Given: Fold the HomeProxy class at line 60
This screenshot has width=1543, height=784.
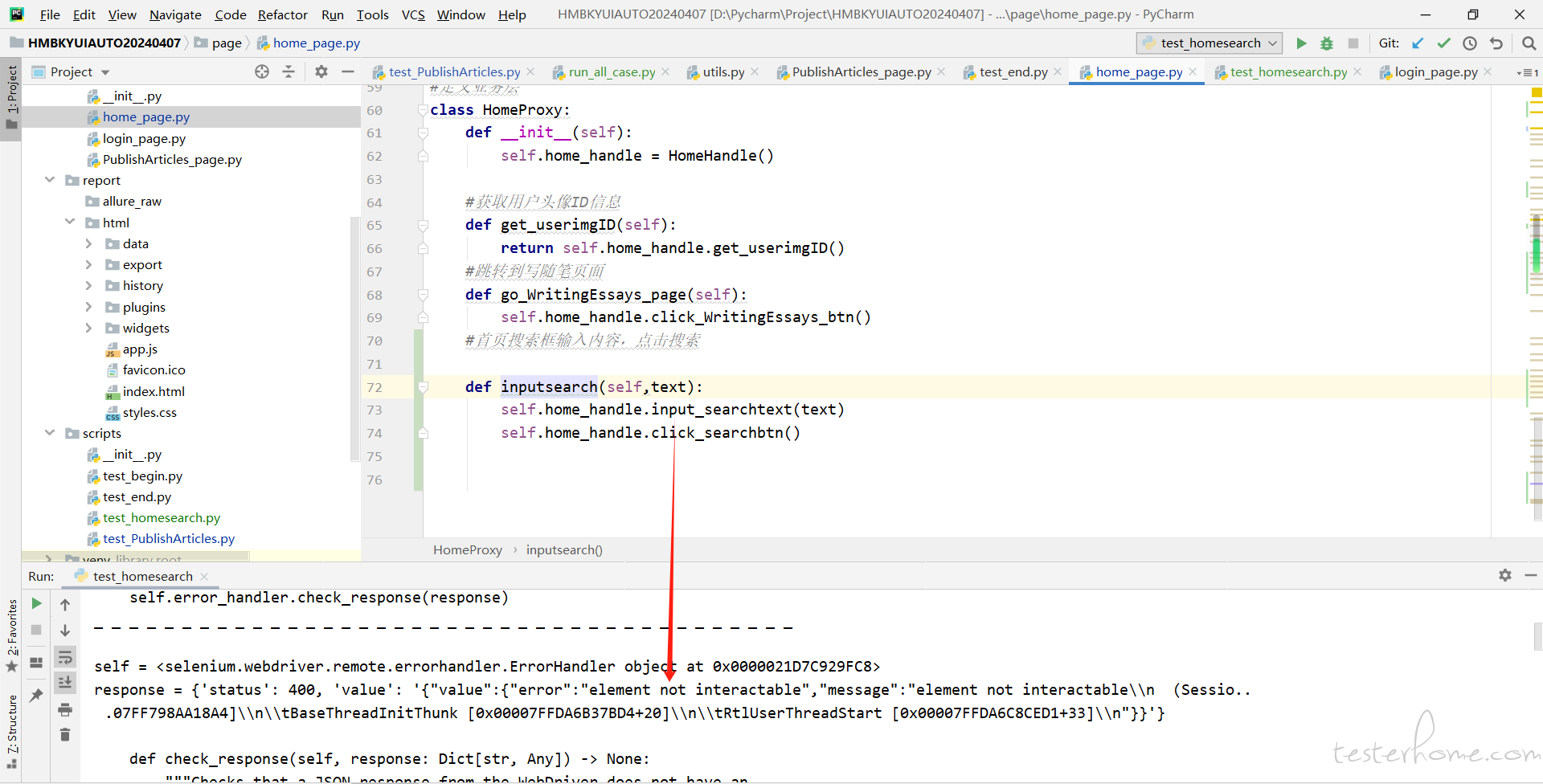Looking at the screenshot, I should (x=423, y=110).
